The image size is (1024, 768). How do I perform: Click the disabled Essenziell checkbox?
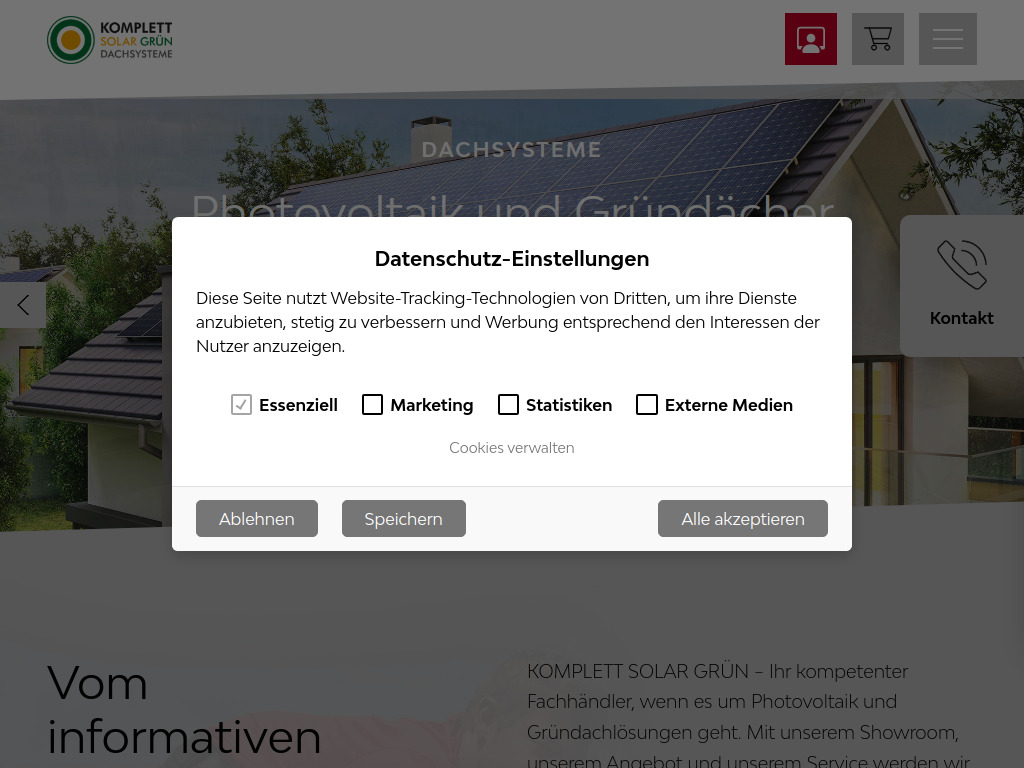241,404
